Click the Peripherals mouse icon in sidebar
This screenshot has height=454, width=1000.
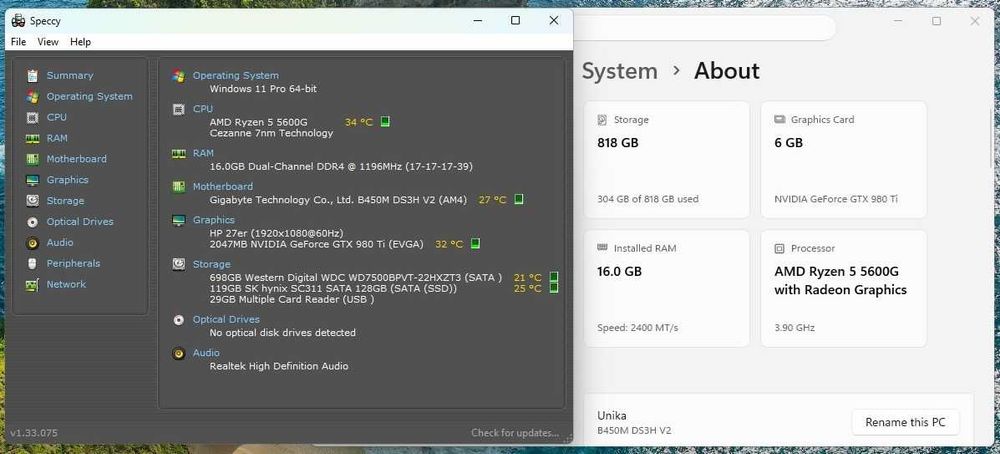[33, 263]
